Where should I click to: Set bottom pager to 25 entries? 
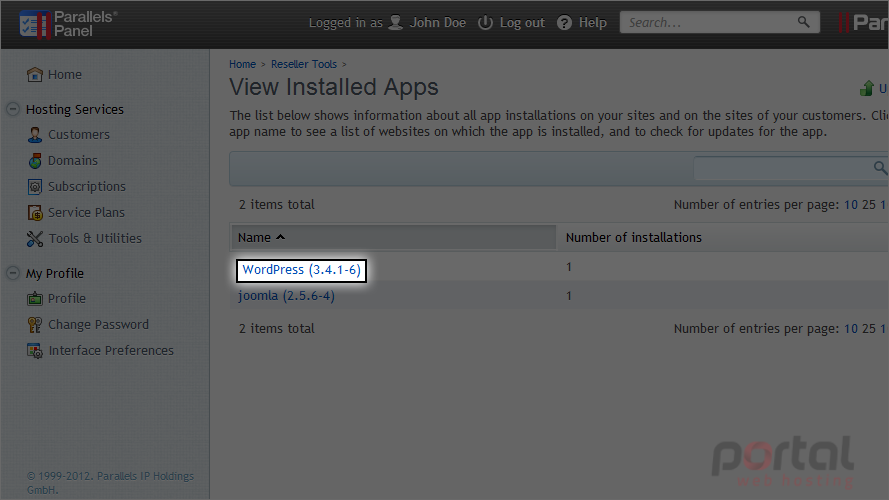[869, 329]
